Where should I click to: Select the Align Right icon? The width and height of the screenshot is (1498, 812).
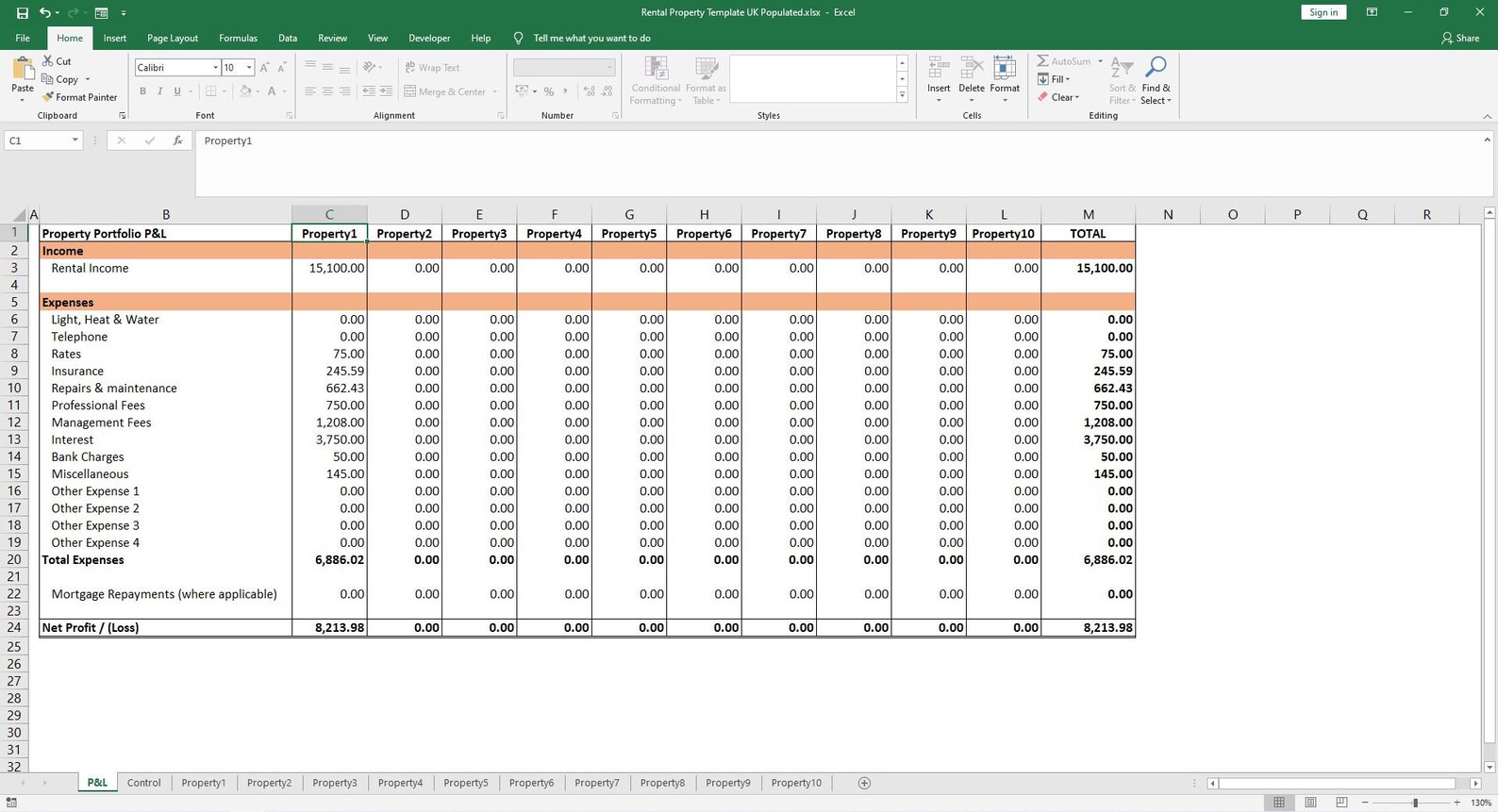tap(344, 91)
